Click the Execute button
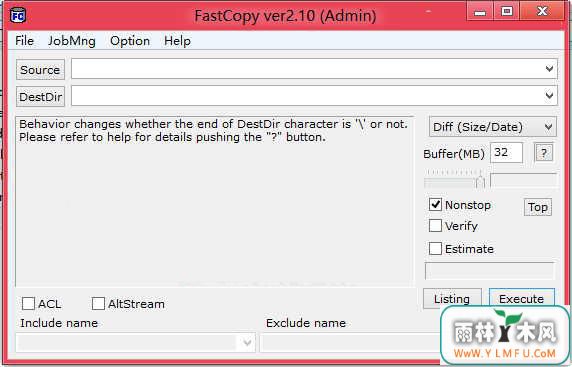This screenshot has height=367, width=572. coord(522,299)
